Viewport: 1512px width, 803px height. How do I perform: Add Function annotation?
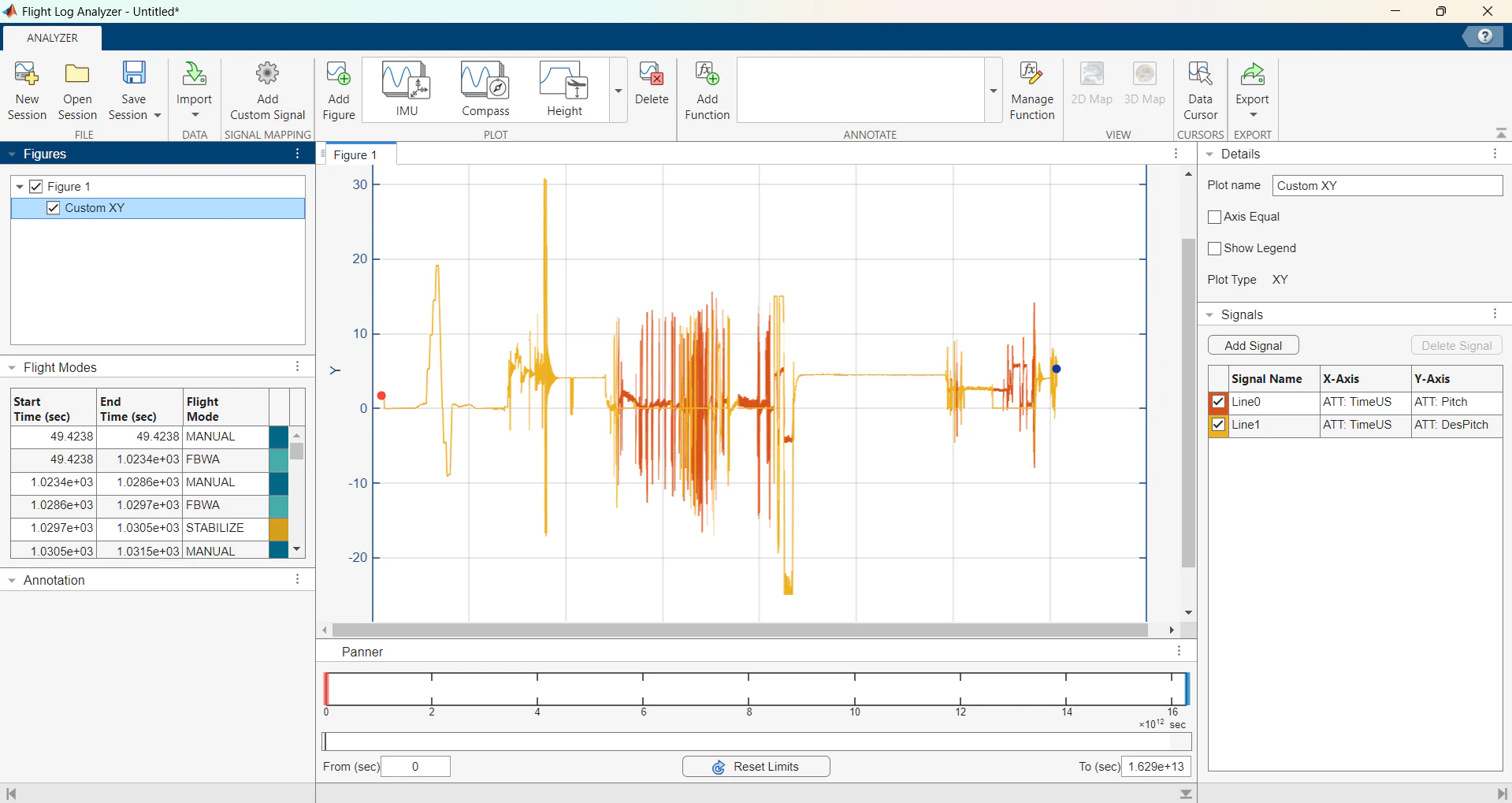(707, 90)
